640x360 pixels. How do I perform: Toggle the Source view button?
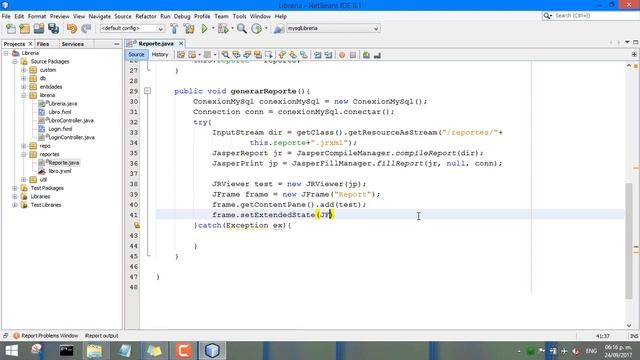click(x=136, y=55)
